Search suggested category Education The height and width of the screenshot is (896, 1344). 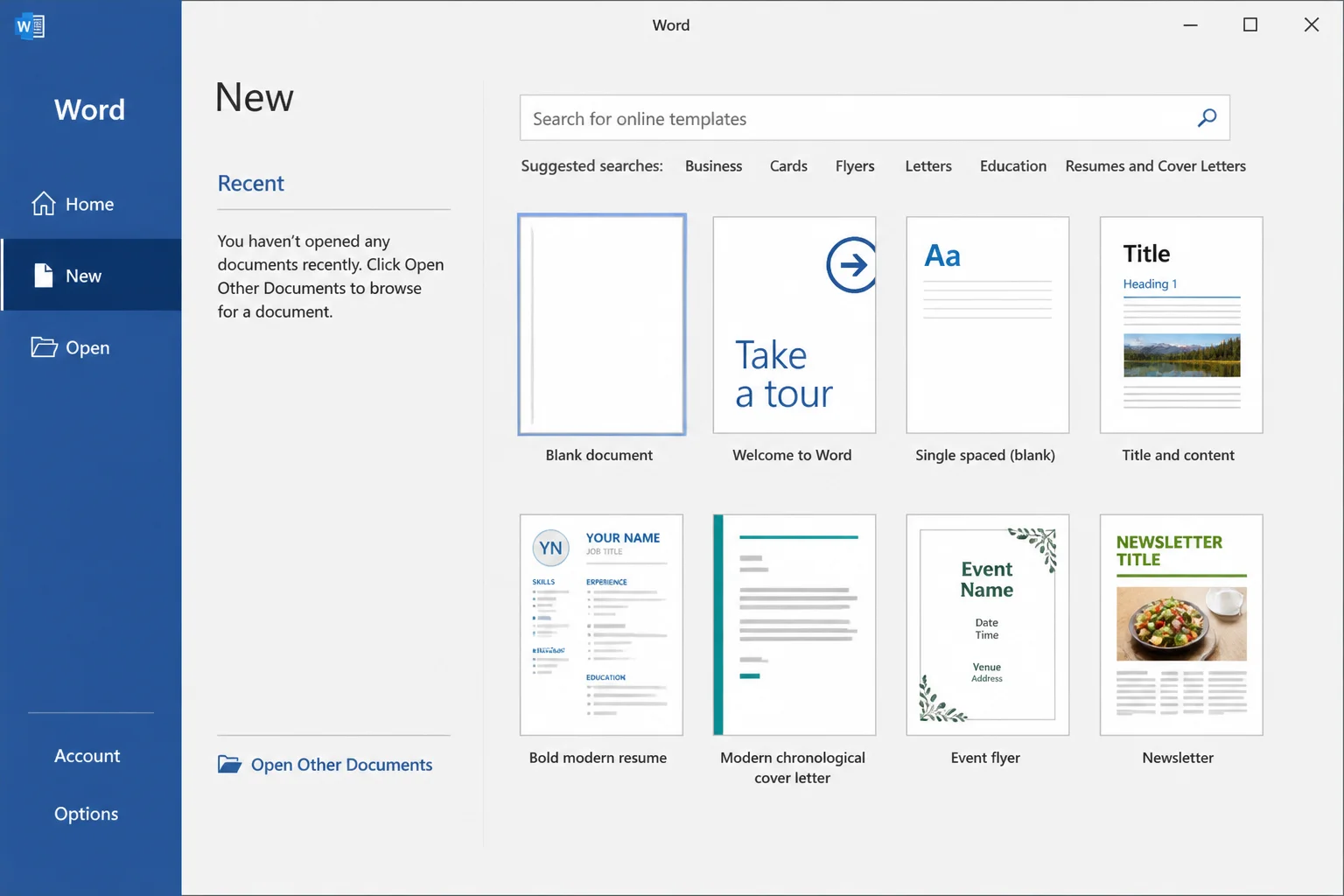(x=1013, y=165)
